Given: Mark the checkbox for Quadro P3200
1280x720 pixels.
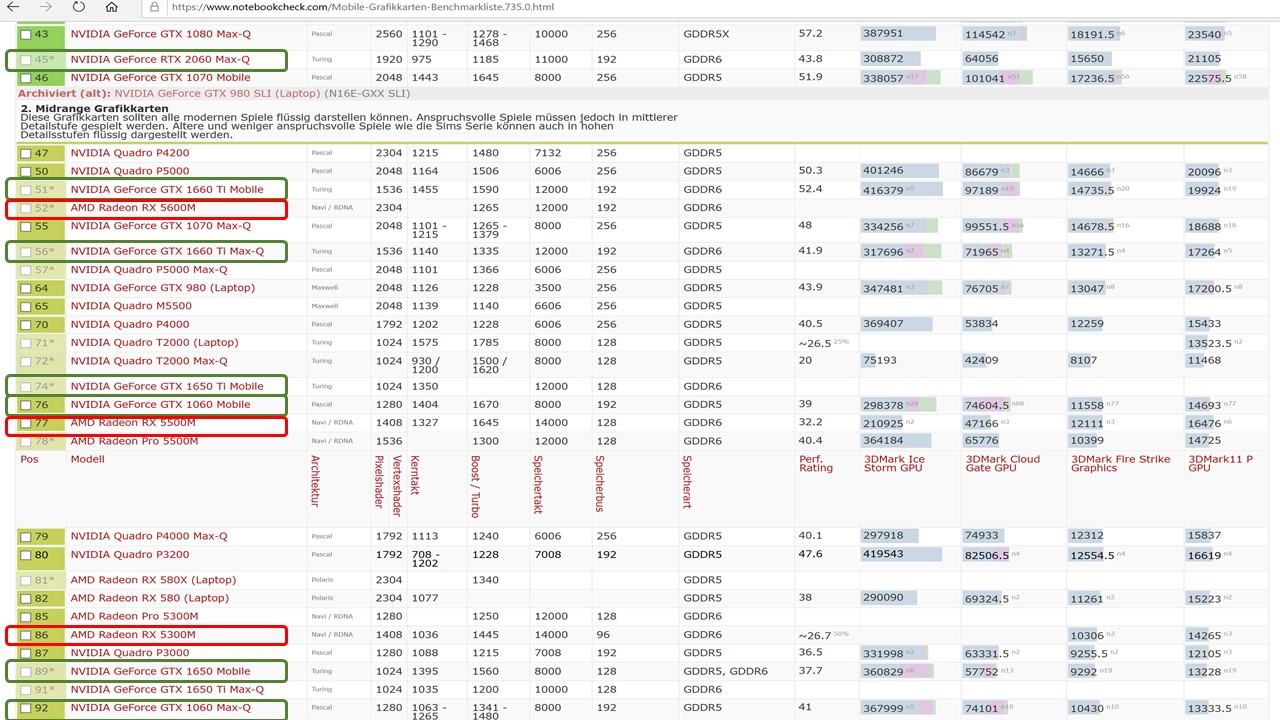Looking at the screenshot, I should [x=26, y=556].
